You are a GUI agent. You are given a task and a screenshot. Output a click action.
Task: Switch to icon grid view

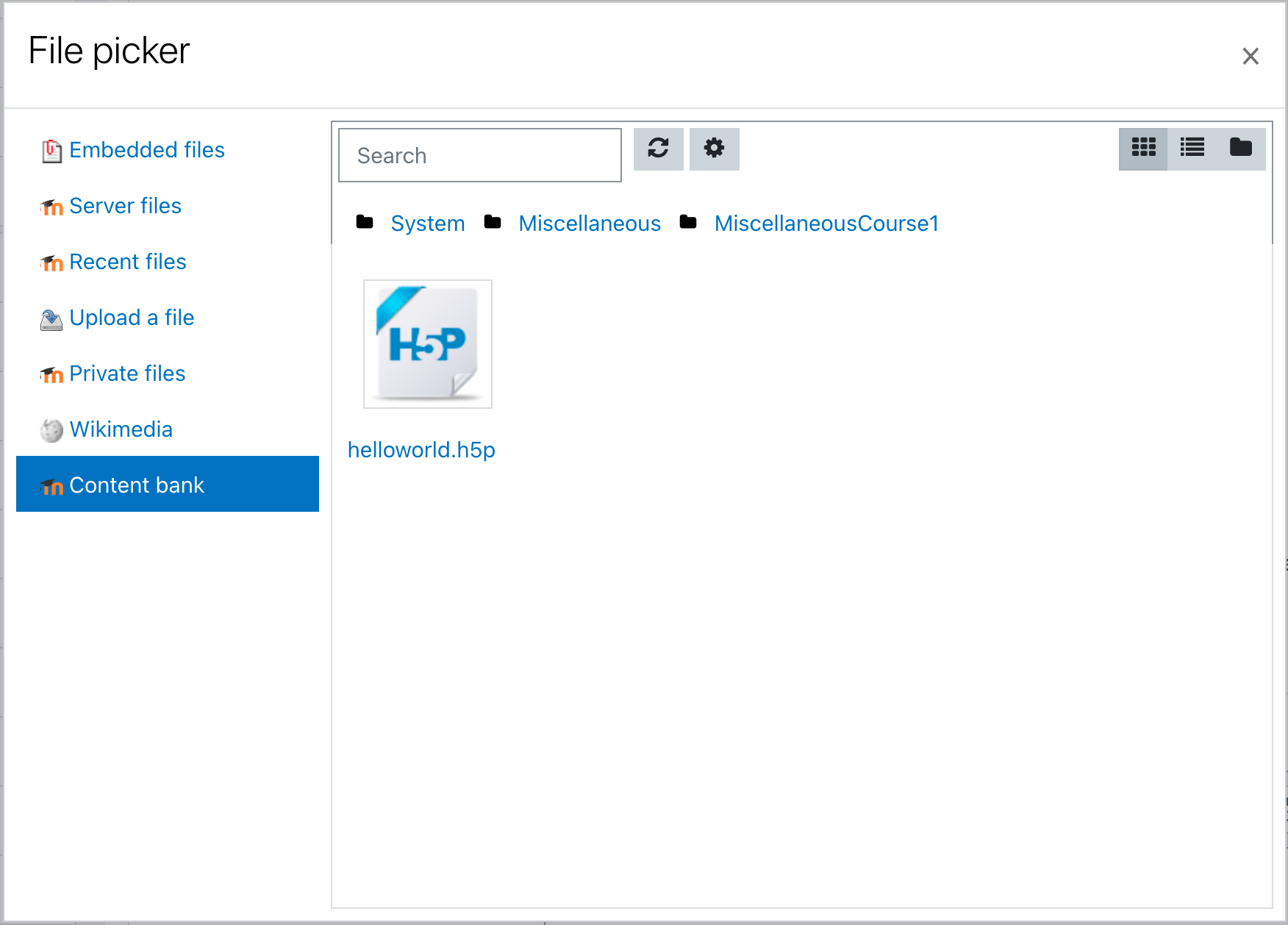coord(1143,149)
